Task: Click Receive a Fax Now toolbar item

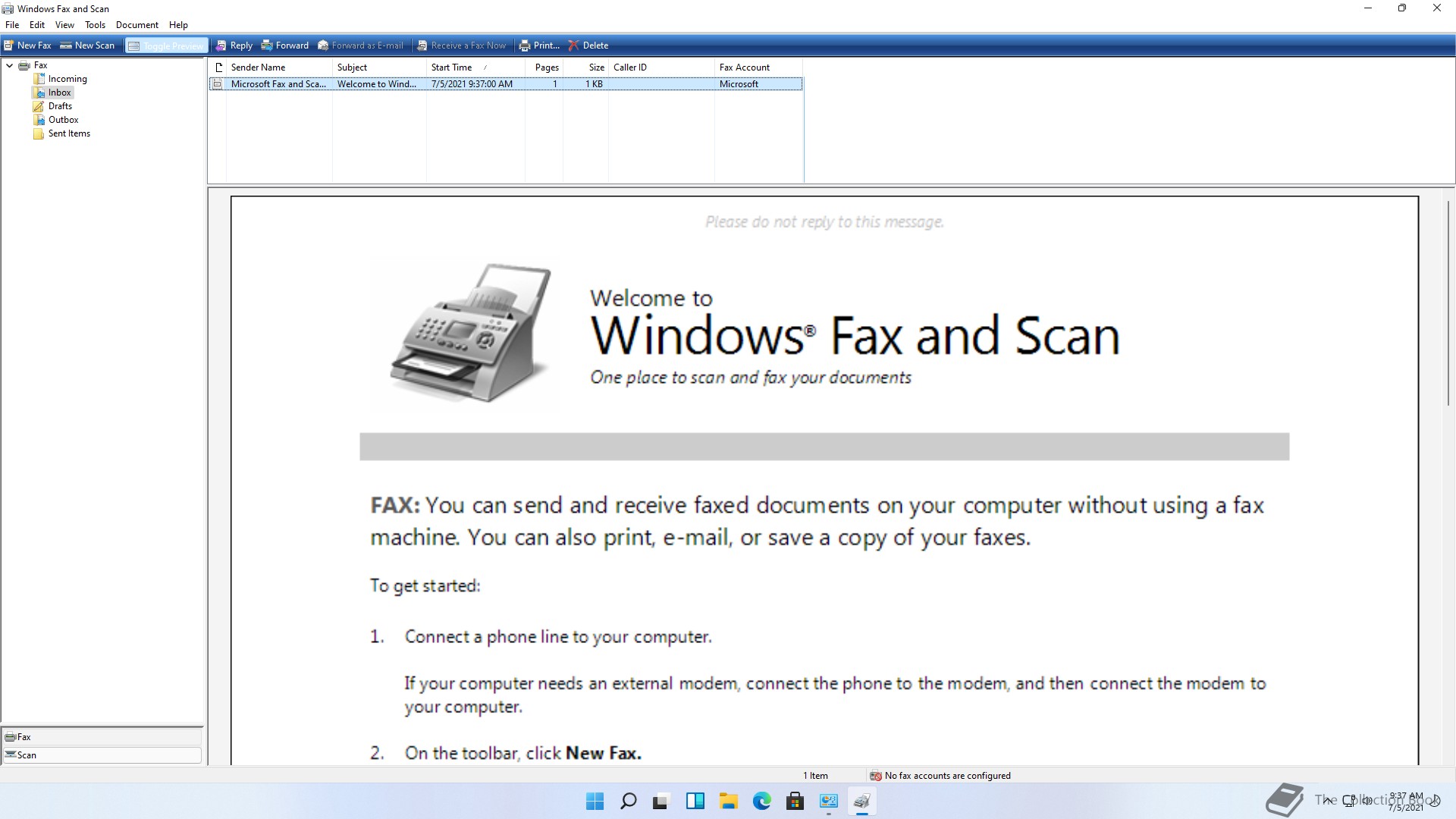Action: coord(462,45)
